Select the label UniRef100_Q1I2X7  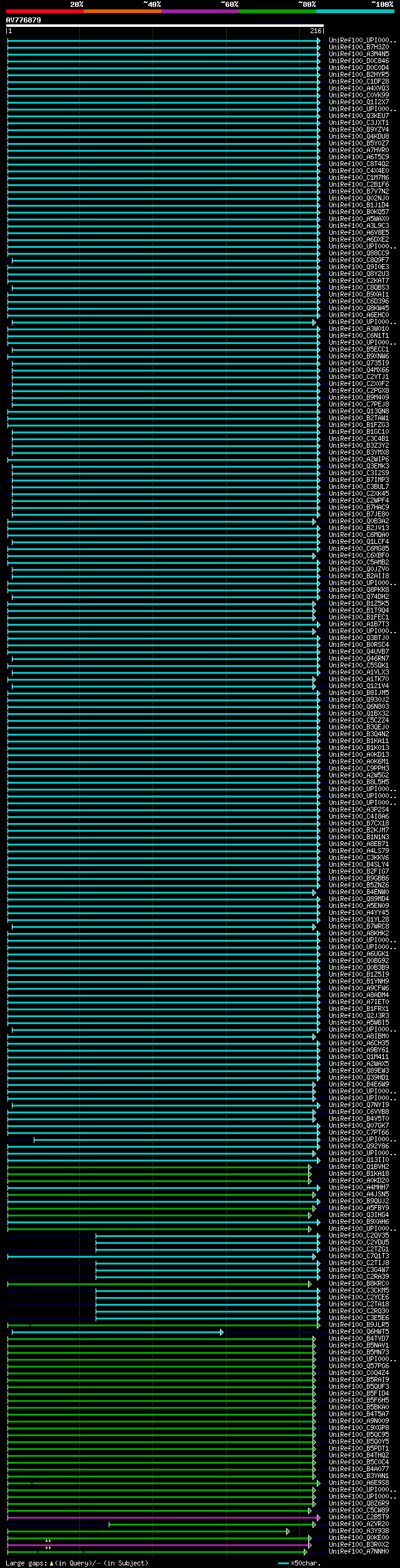[359, 102]
